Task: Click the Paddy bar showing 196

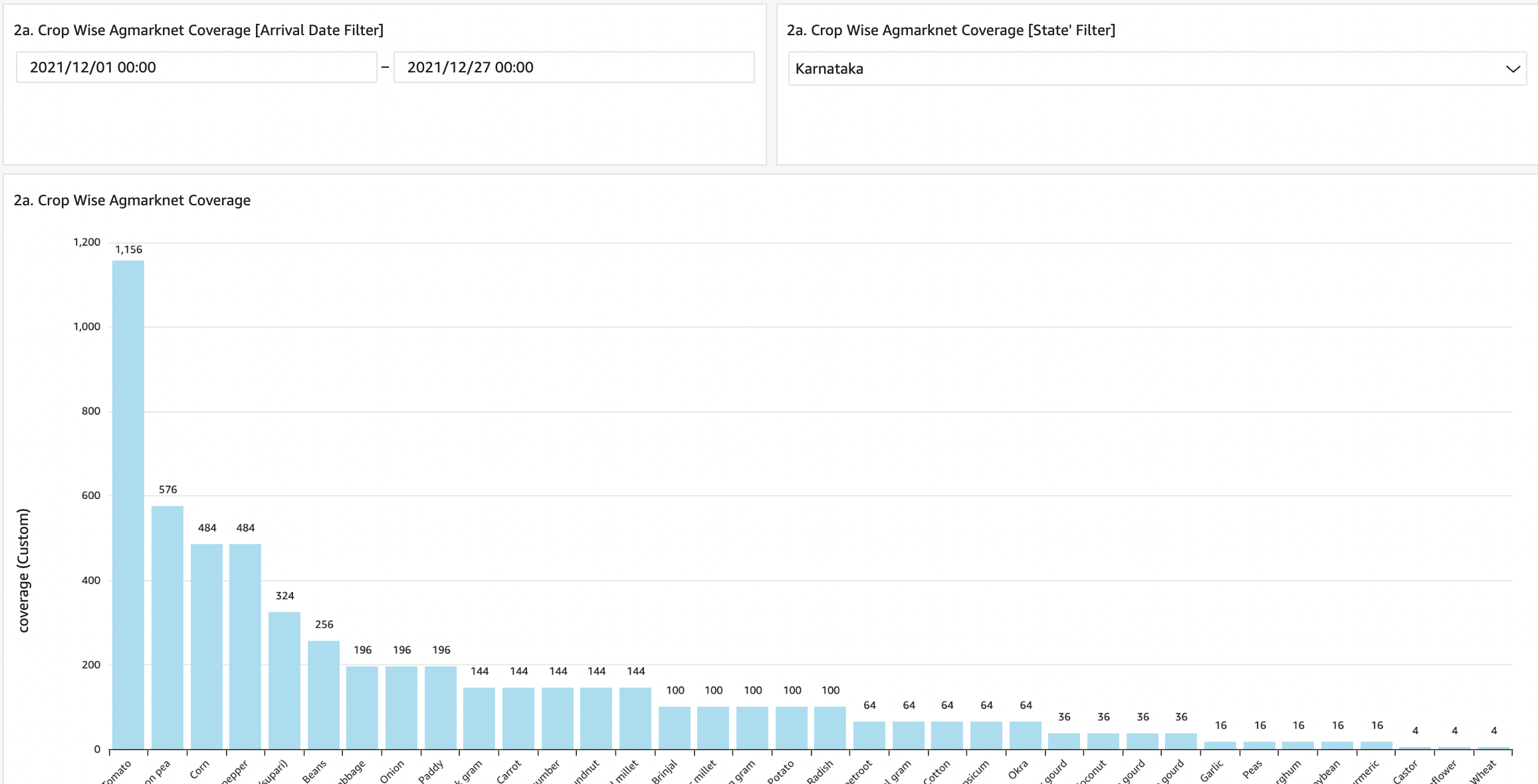Action: [x=441, y=707]
